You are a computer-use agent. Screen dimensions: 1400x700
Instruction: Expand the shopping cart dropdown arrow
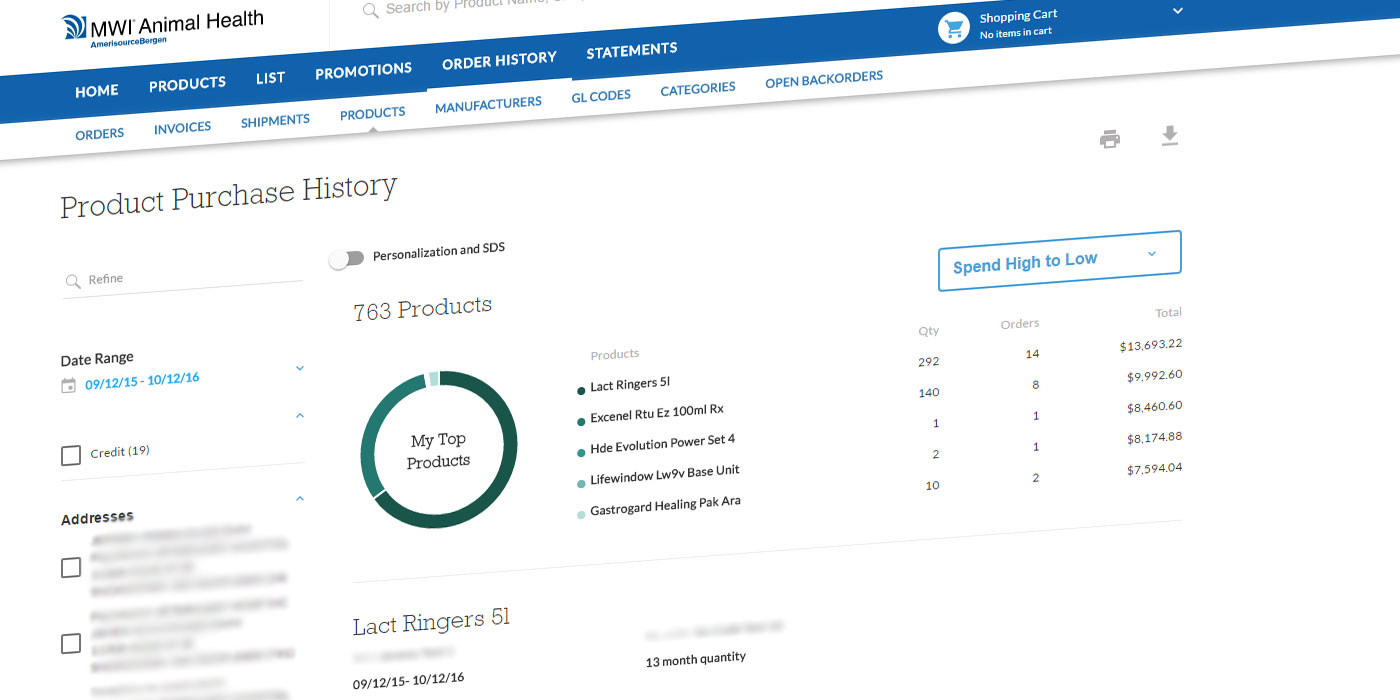pyautogui.click(x=1178, y=11)
